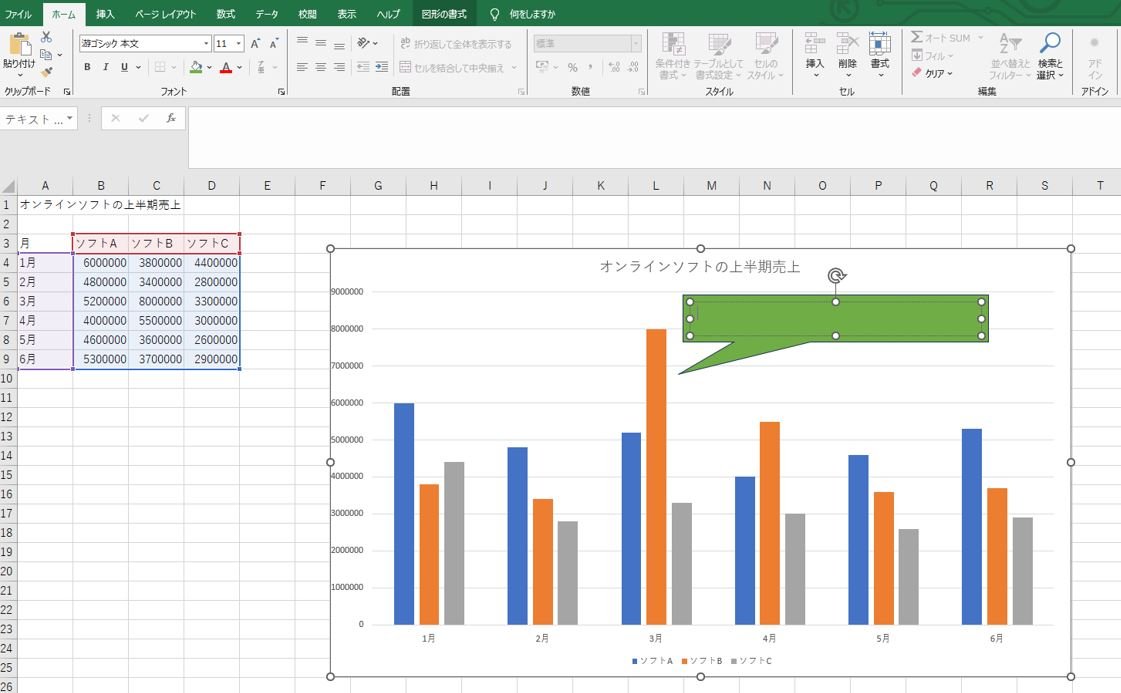Click wrap text button 折り返して全体を表示する
1121x693 pixels.
[456, 44]
